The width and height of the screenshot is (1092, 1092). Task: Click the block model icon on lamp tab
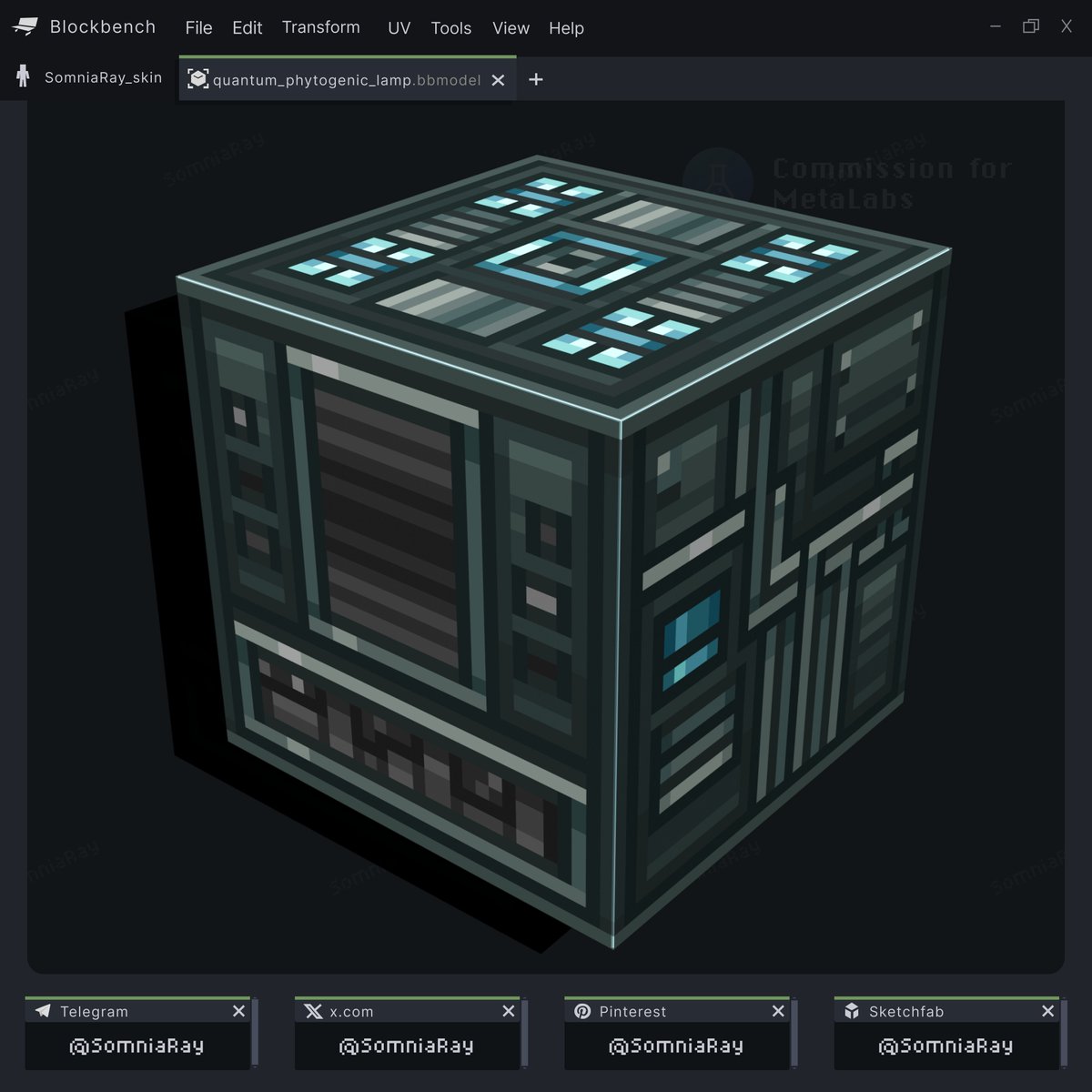point(198,79)
